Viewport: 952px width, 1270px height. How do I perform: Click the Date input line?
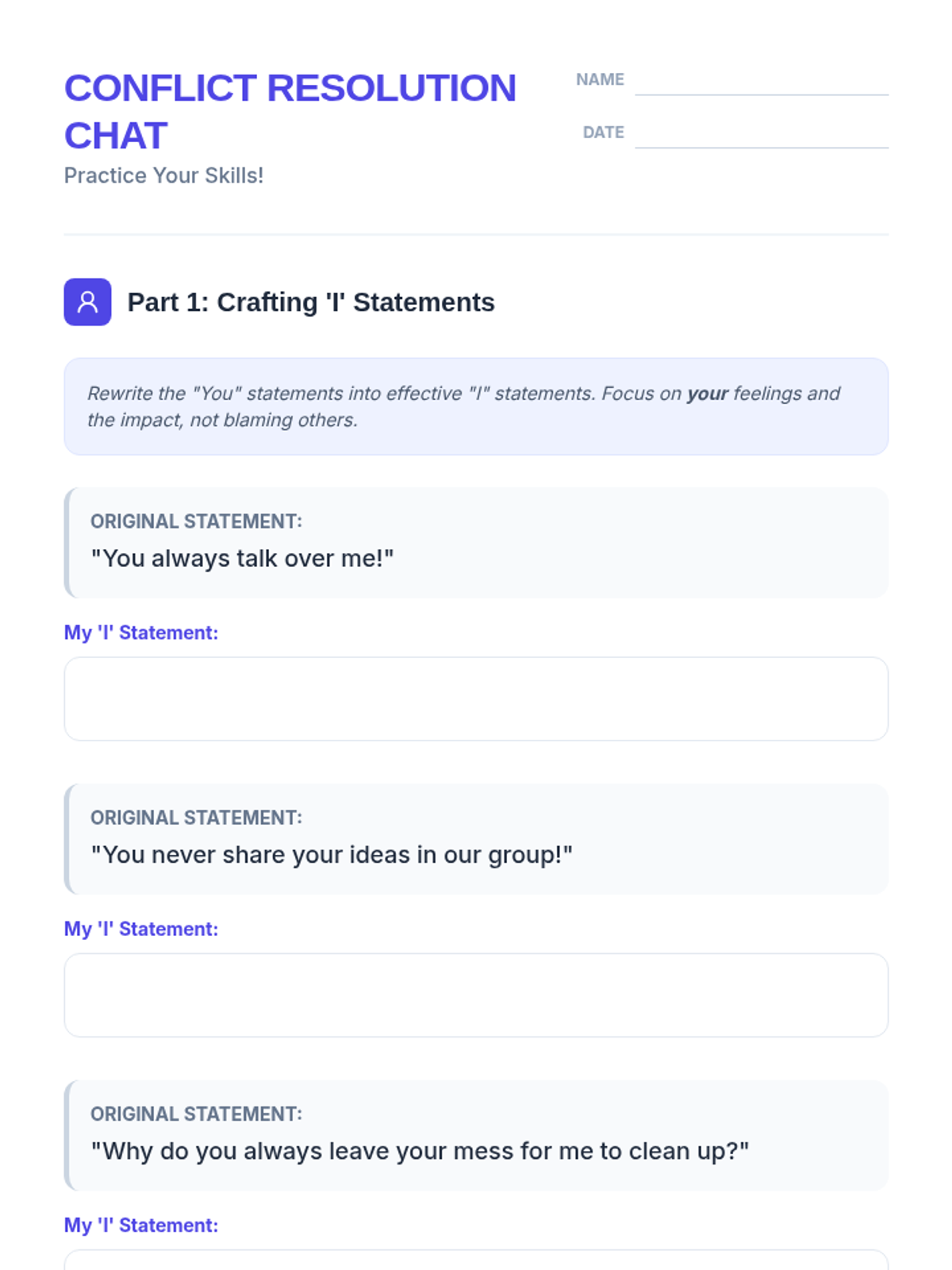tap(761, 135)
